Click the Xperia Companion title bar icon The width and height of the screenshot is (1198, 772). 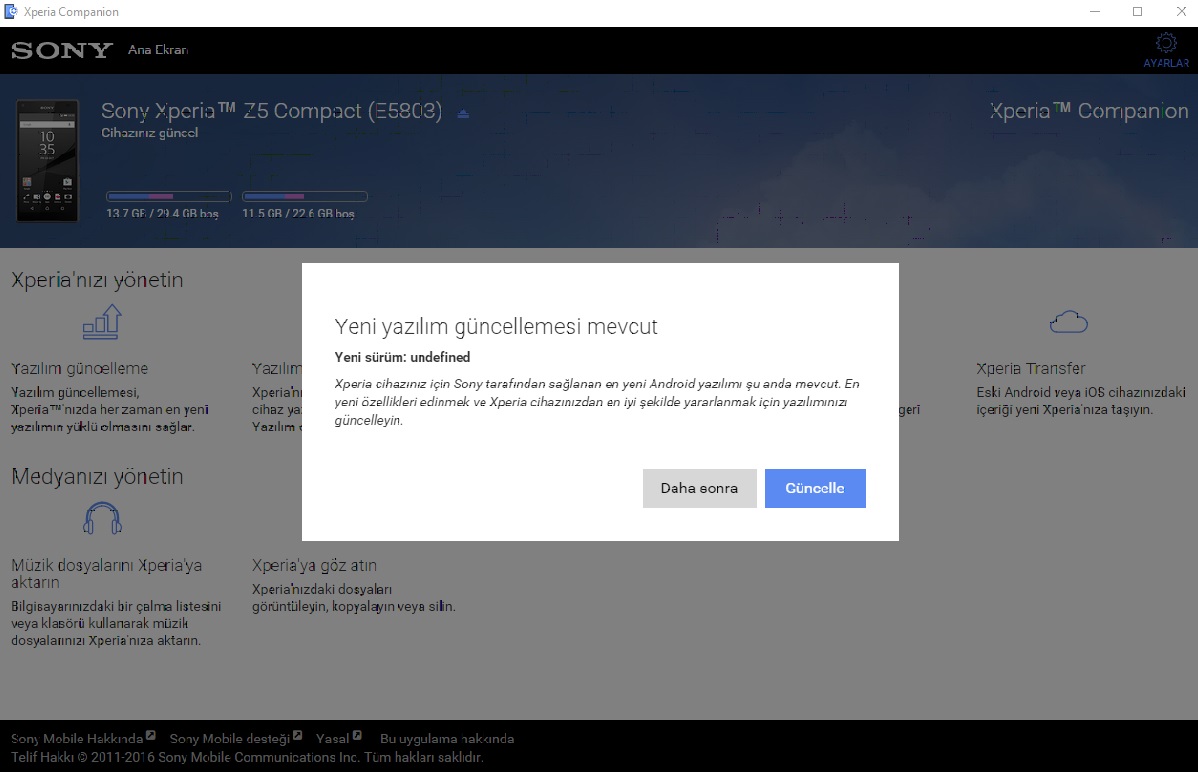click(11, 12)
